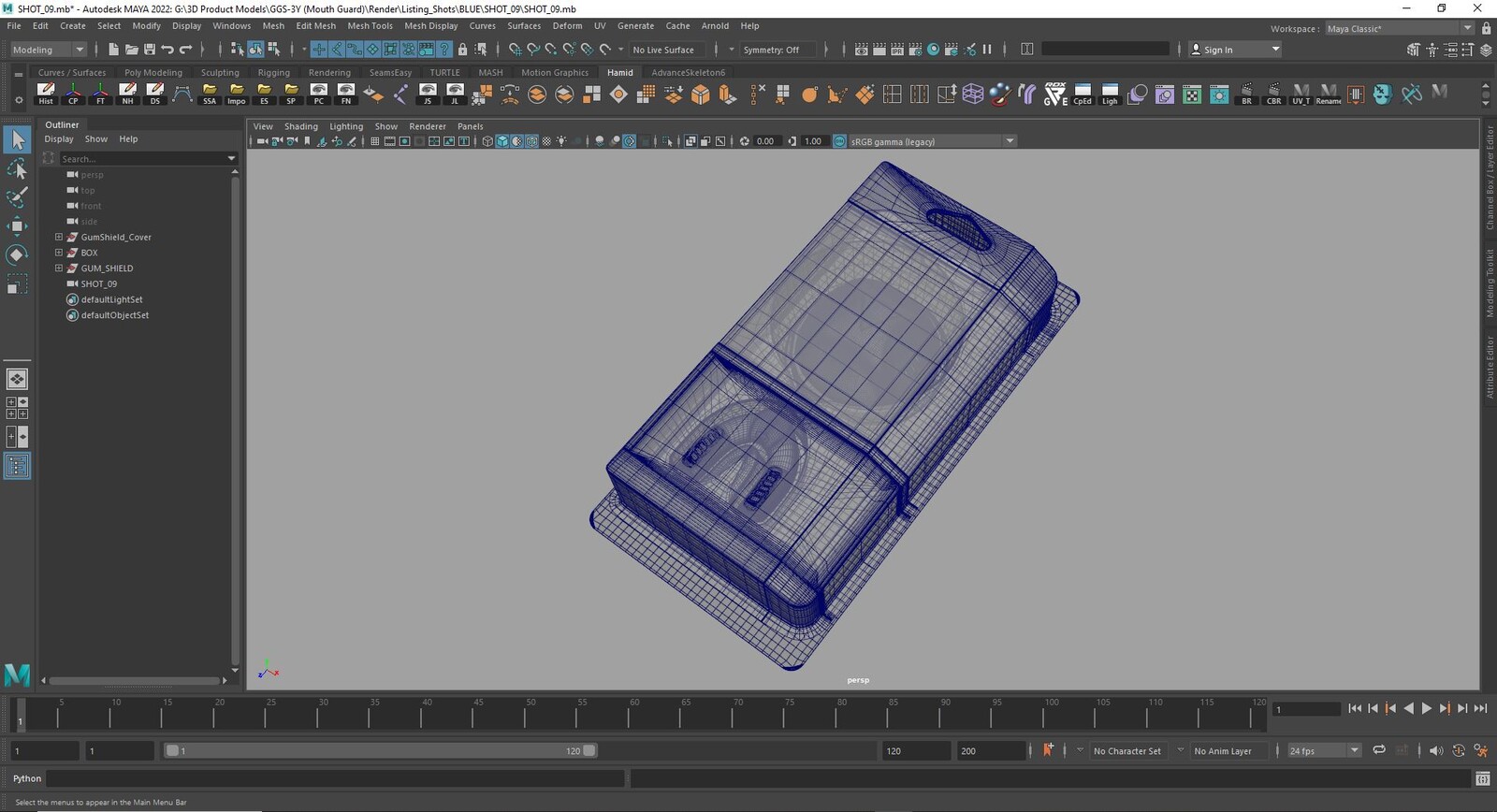Open the Mesh Tools menu
The image size is (1497, 812).
[x=370, y=26]
